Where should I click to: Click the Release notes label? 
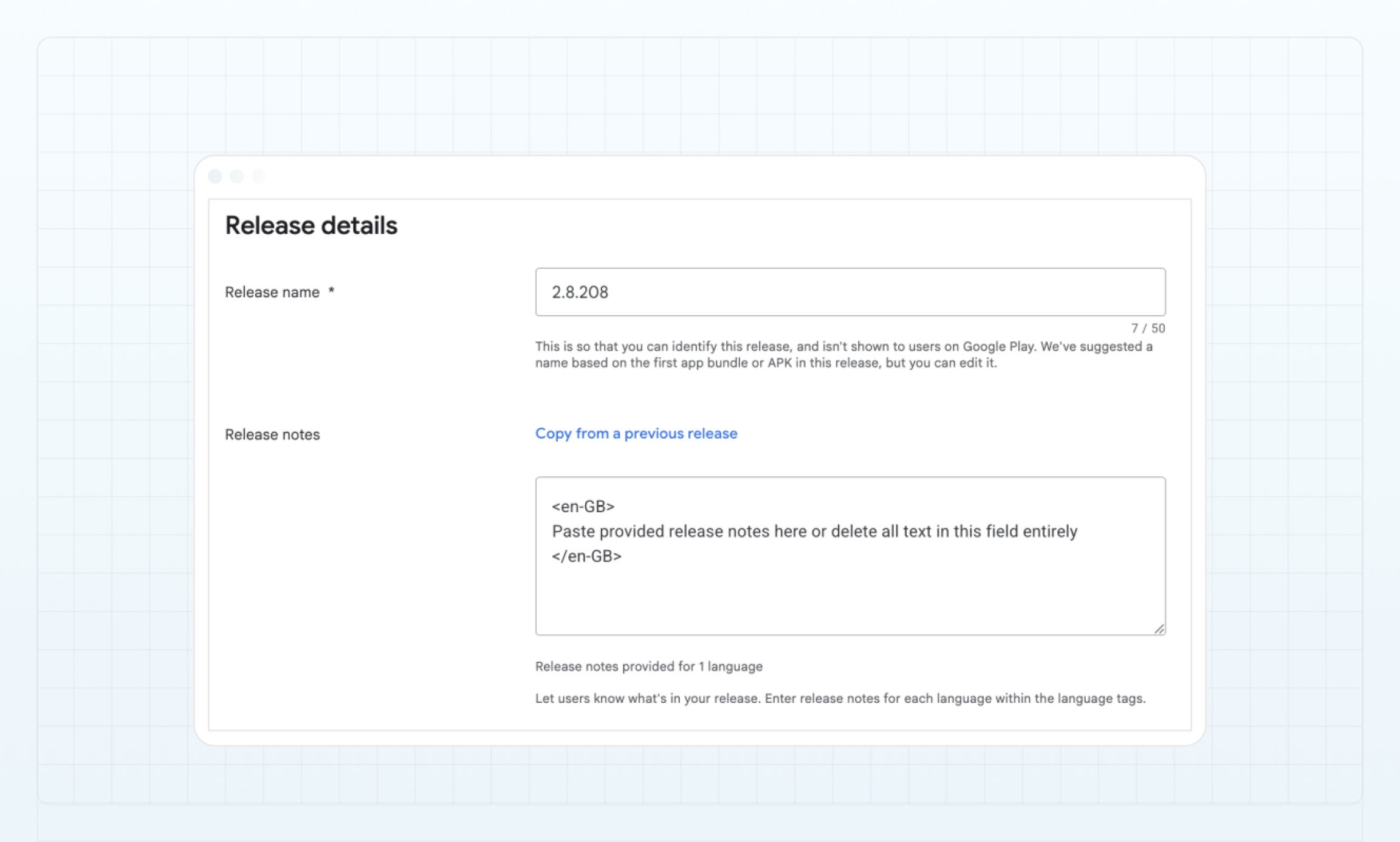pos(272,434)
